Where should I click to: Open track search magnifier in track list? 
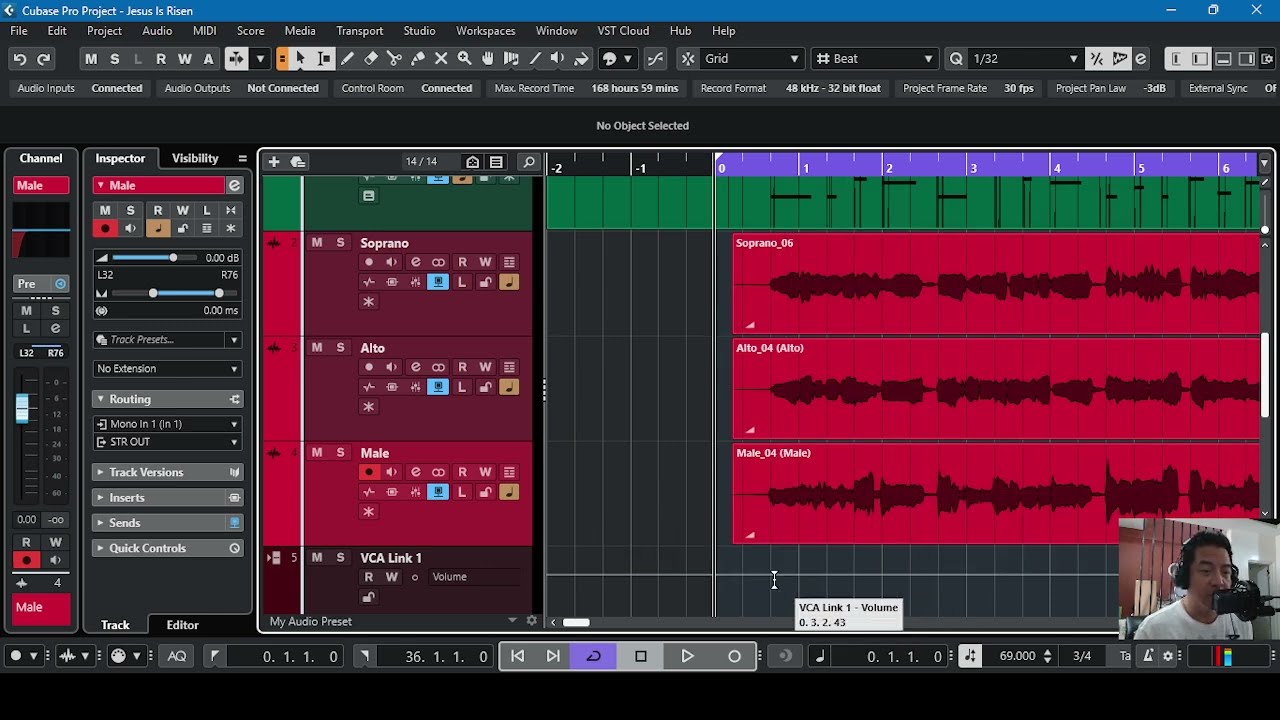[x=529, y=162]
